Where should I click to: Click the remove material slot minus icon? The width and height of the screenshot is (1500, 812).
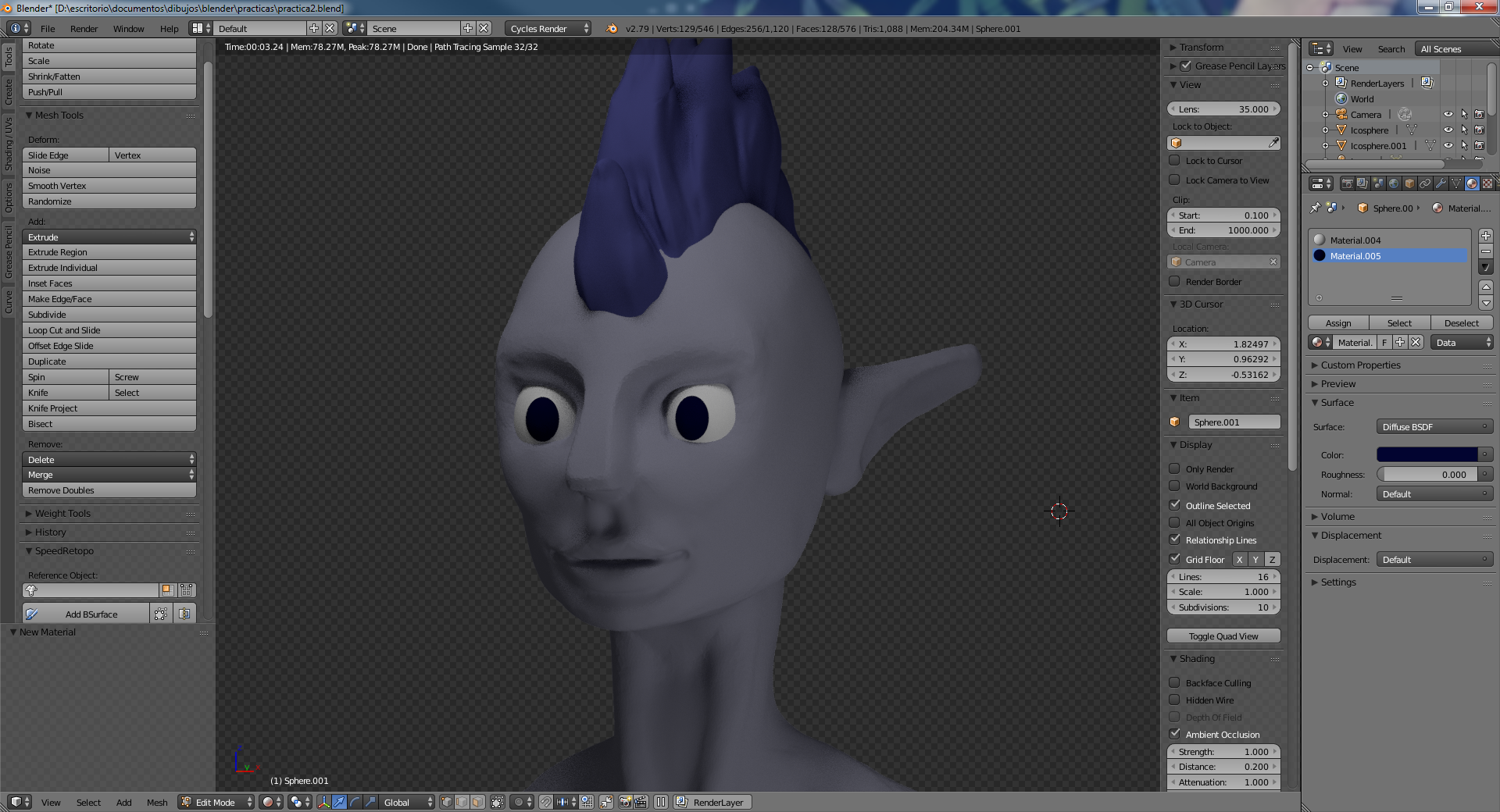coord(1486,251)
